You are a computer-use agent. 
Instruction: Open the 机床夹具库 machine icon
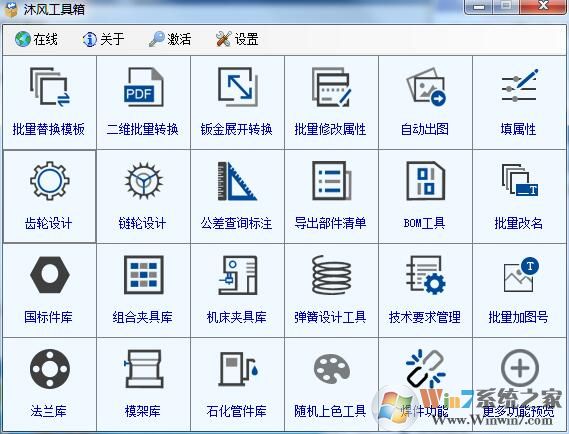pos(238,275)
